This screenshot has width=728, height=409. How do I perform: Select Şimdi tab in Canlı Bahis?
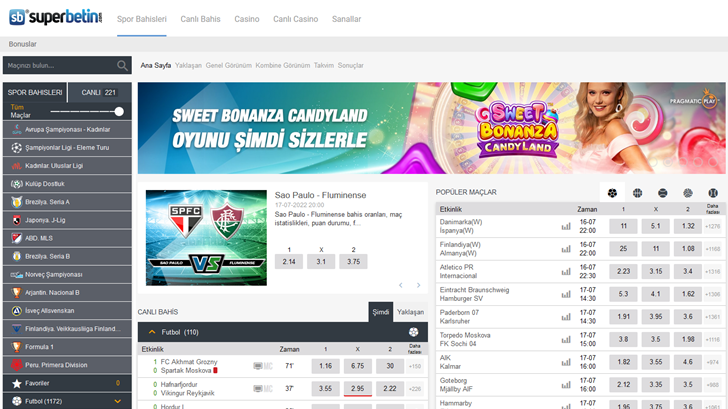coord(381,312)
